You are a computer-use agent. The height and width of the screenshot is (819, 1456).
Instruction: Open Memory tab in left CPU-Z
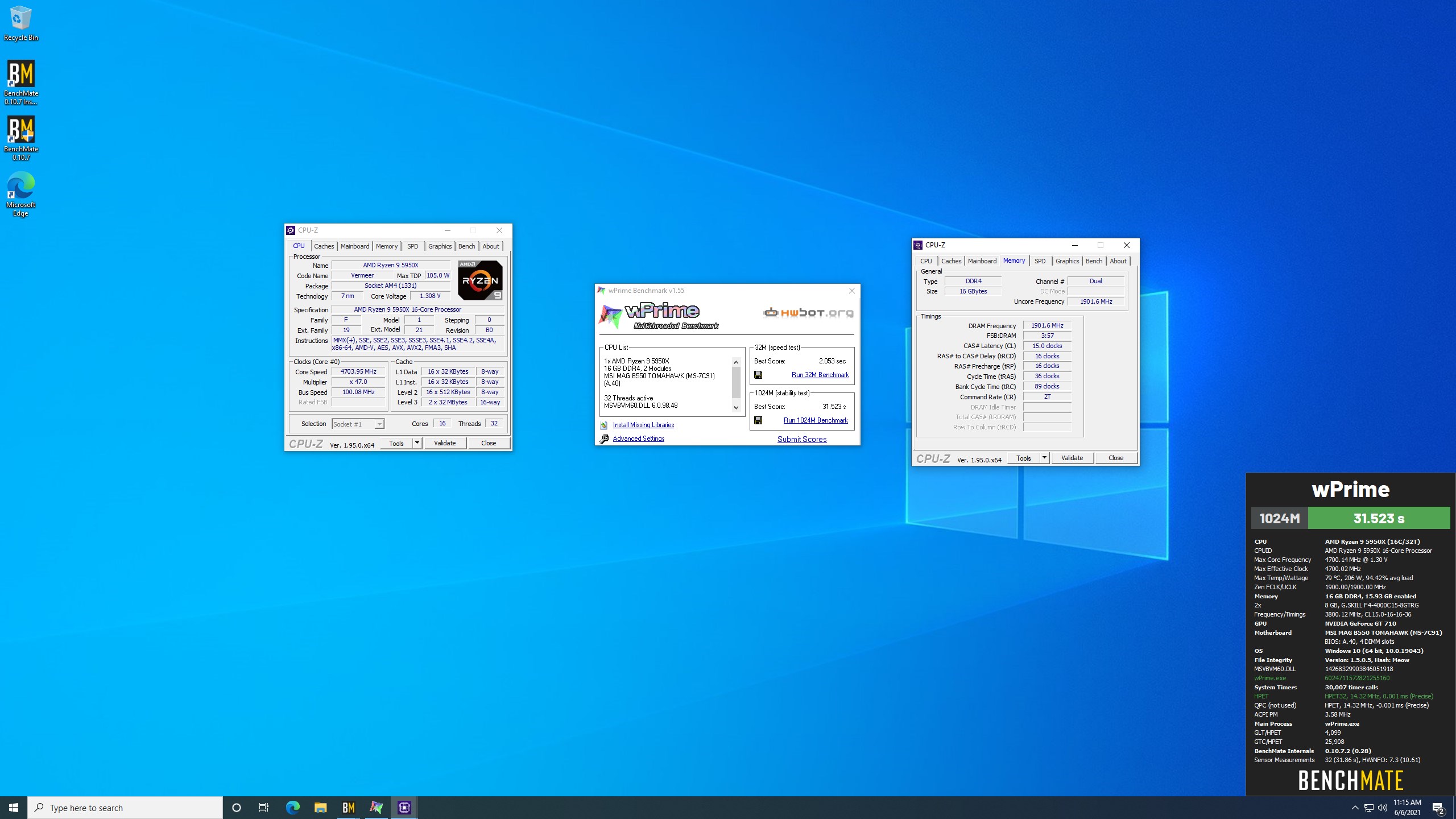(387, 246)
